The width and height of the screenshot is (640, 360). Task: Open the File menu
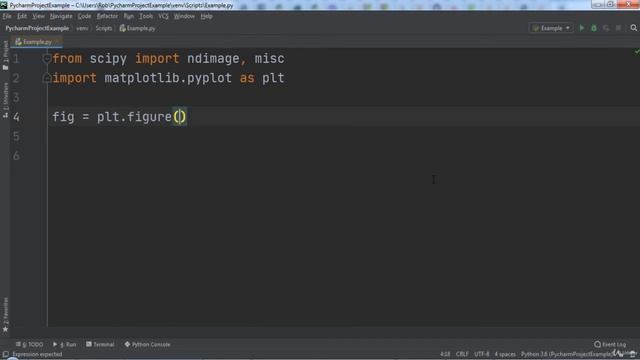(7, 16)
